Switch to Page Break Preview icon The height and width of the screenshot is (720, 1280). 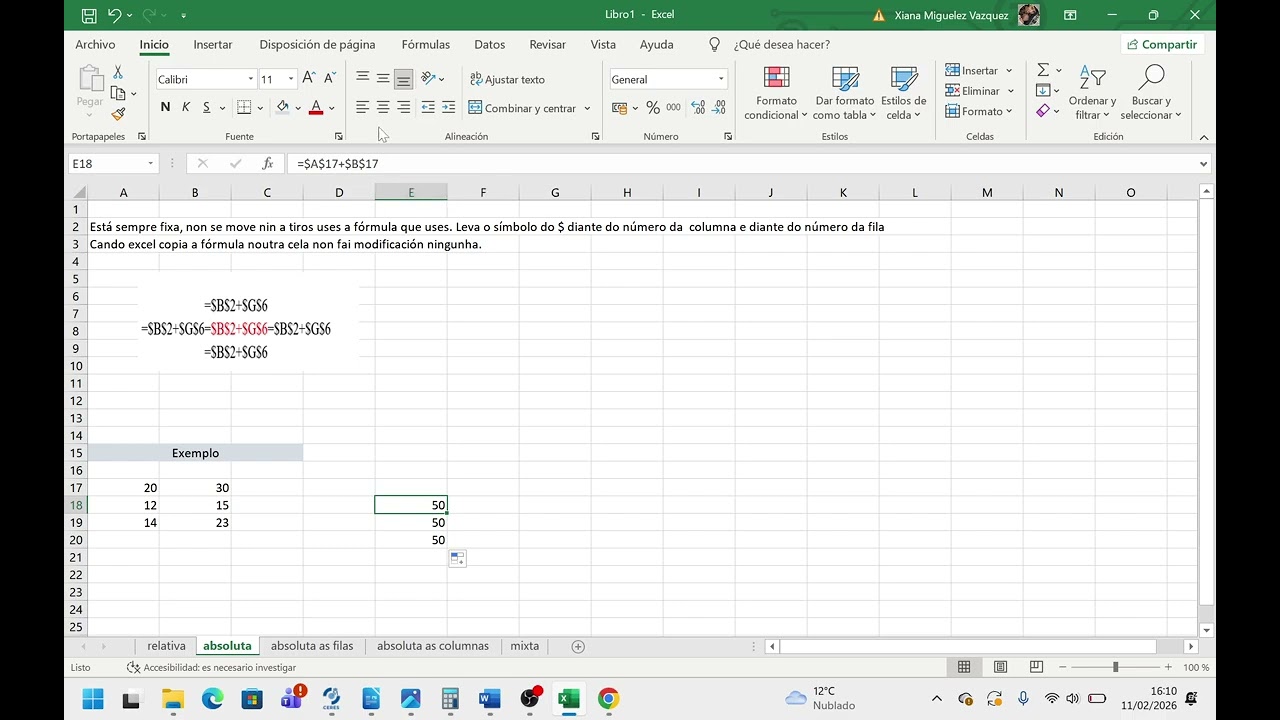pyautogui.click(x=1036, y=667)
